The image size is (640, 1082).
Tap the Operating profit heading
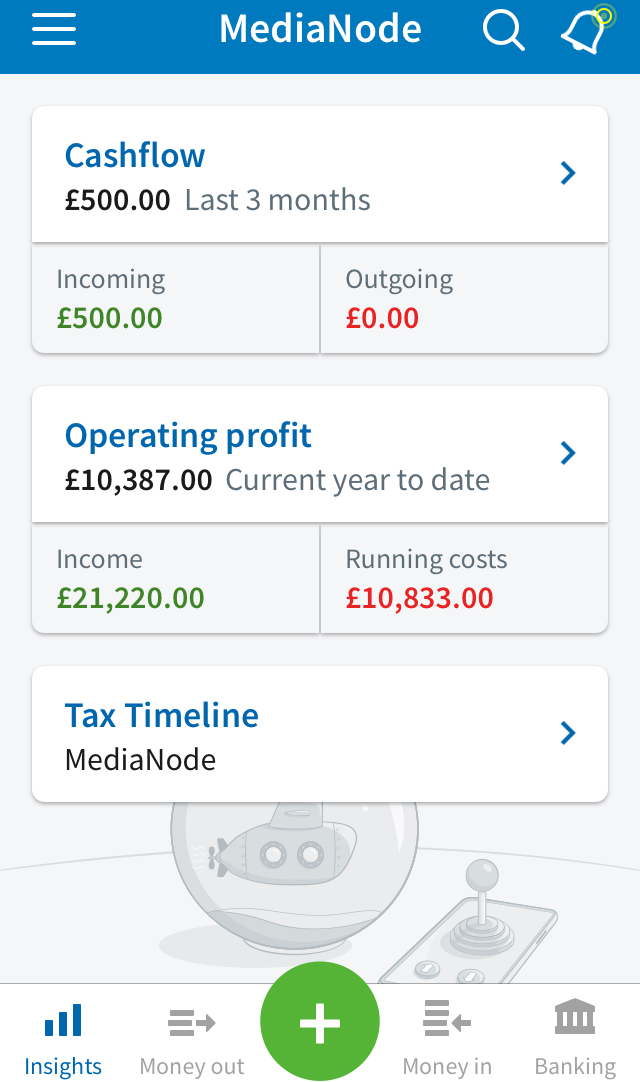187,436
